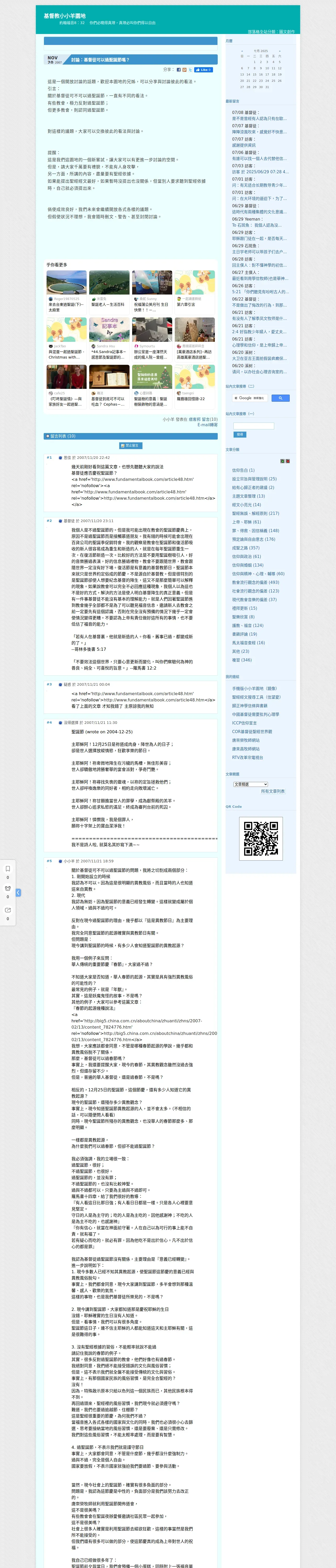Click the 搜尋 button in 站內文章搜尋(一)
Viewport: 336px width, 1568px height.
240,435
